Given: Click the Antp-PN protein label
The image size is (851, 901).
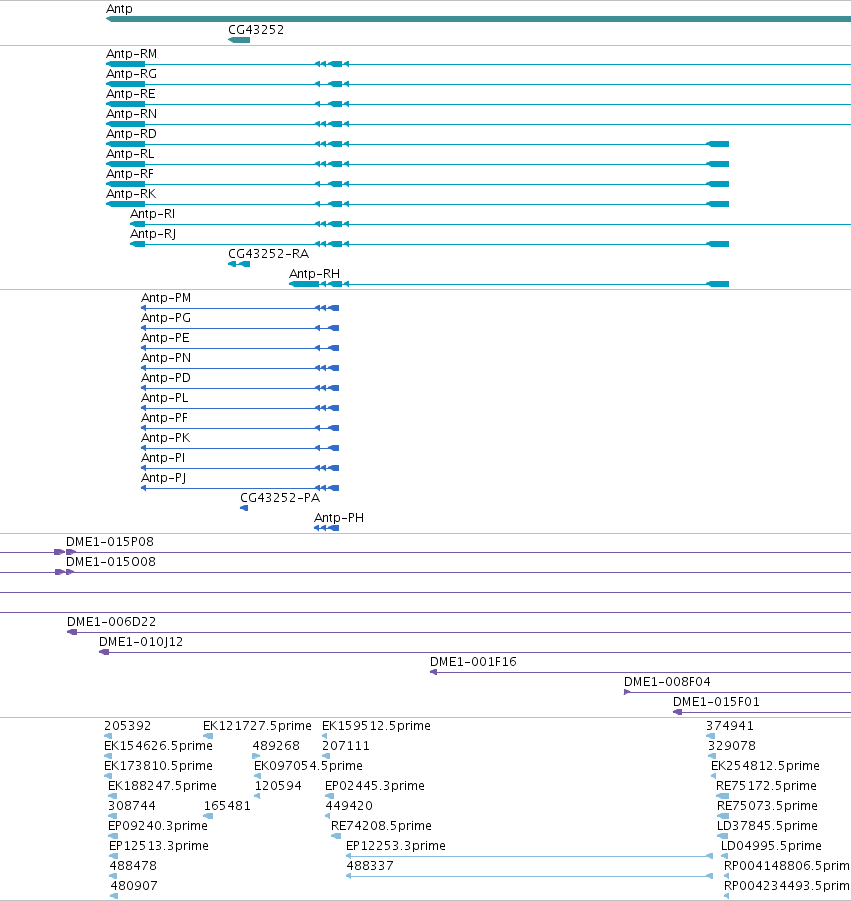Looking at the screenshot, I should tap(166, 358).
